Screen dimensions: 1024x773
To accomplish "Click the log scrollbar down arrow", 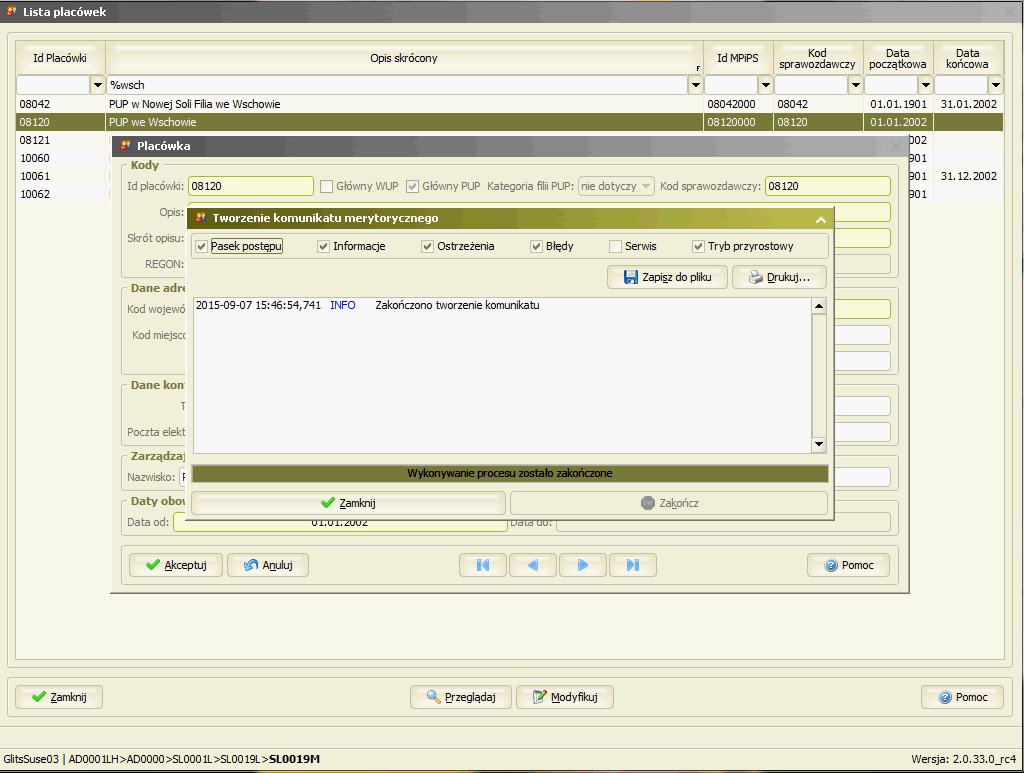I will 819,445.
